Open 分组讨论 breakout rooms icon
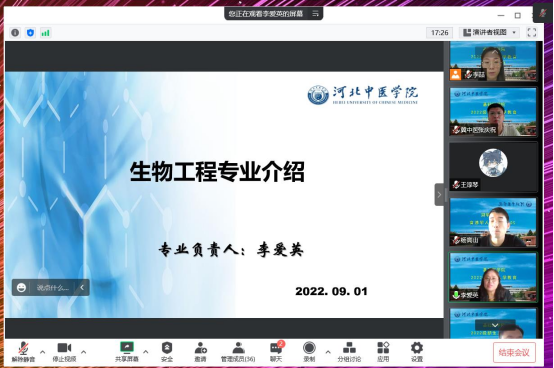554x368 pixels. pyautogui.click(x=349, y=351)
